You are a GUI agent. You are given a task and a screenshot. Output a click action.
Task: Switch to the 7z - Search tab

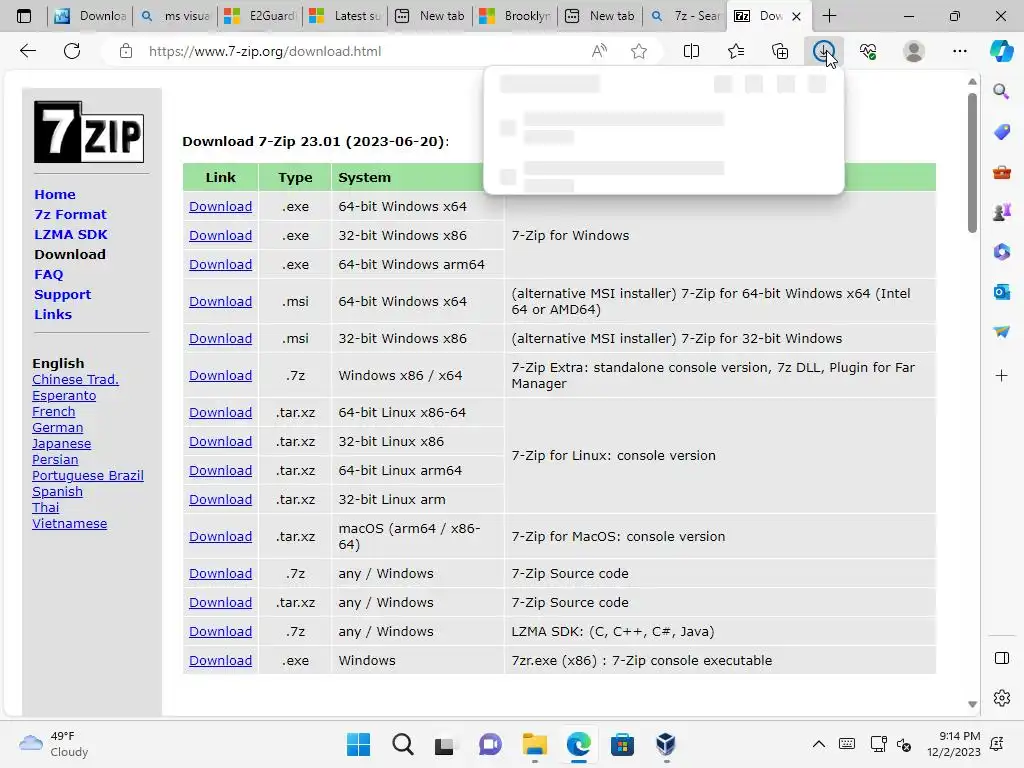click(686, 16)
